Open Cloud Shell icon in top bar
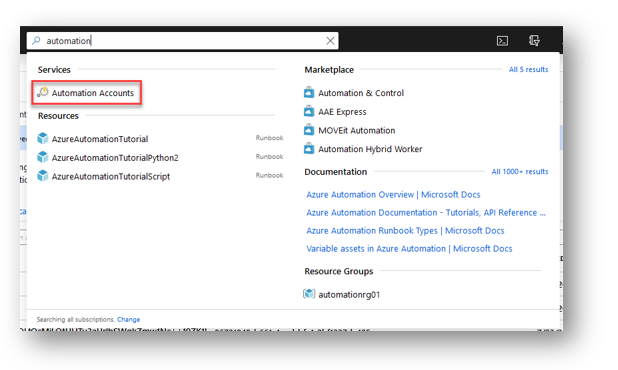Viewport: 618px width, 370px height. (502, 41)
